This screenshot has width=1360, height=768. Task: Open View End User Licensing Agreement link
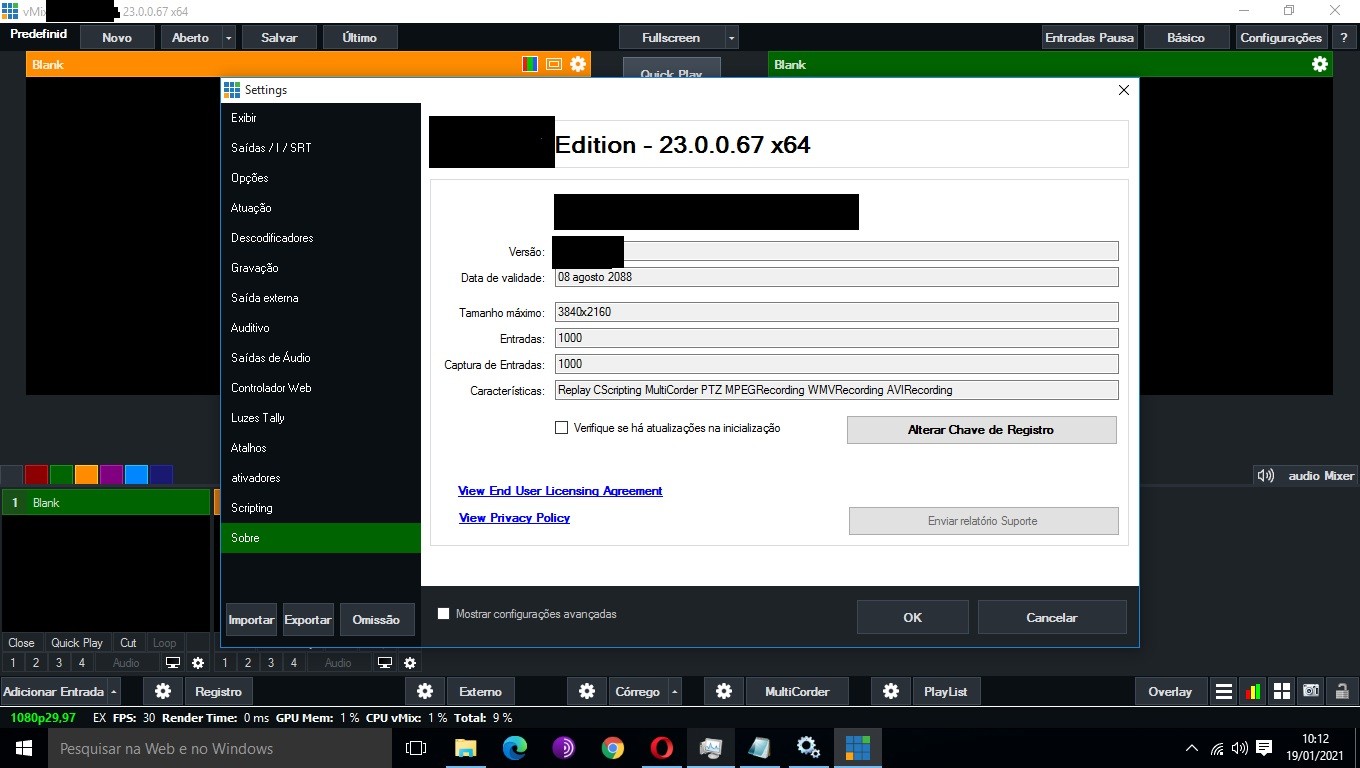tap(560, 491)
